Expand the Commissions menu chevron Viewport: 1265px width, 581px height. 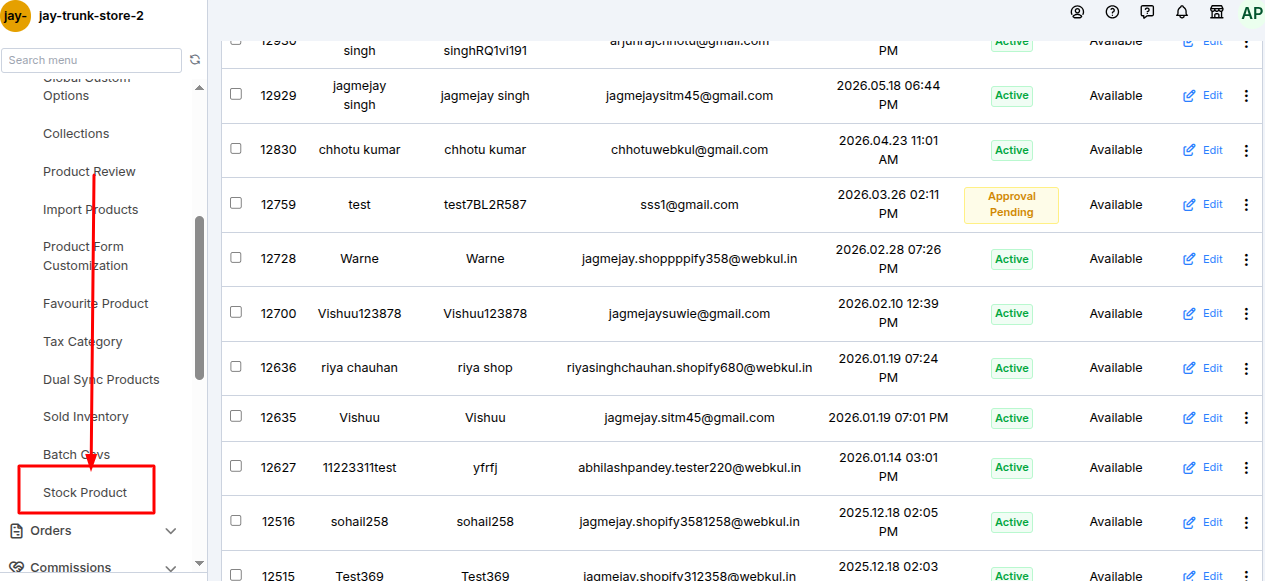coord(171,568)
